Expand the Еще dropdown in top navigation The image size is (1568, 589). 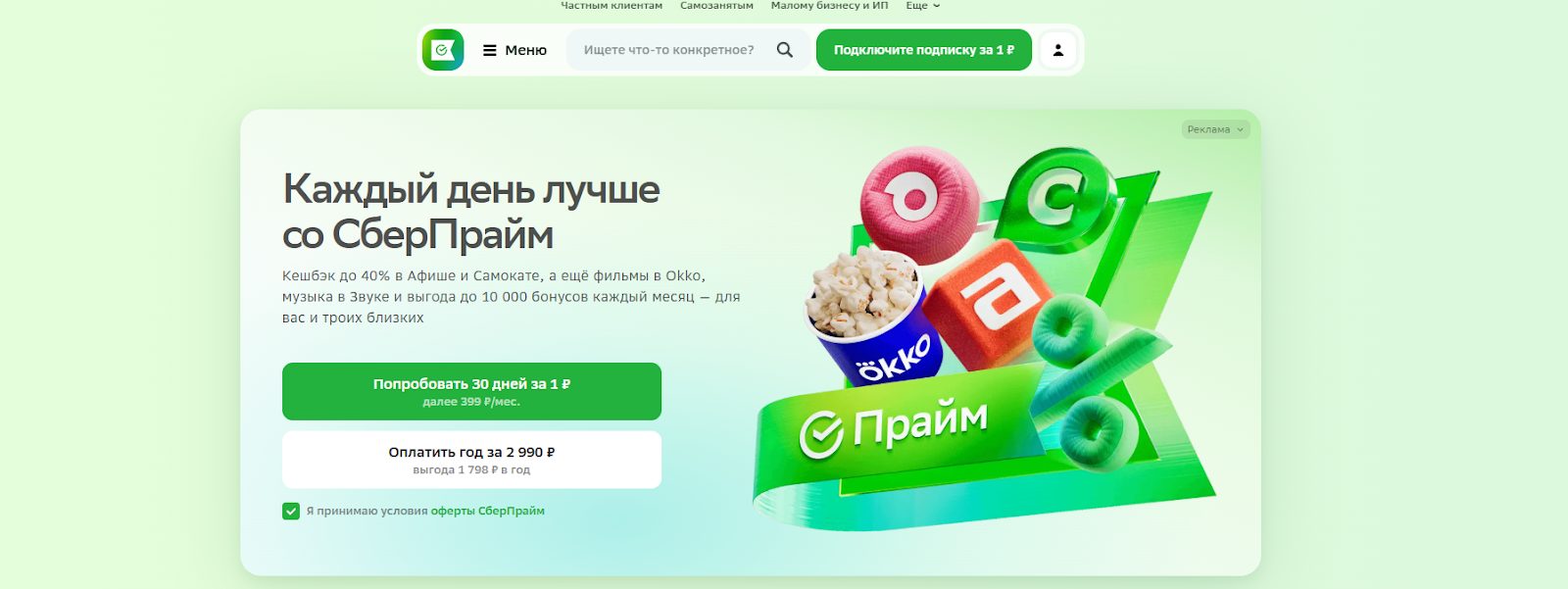tap(922, 6)
